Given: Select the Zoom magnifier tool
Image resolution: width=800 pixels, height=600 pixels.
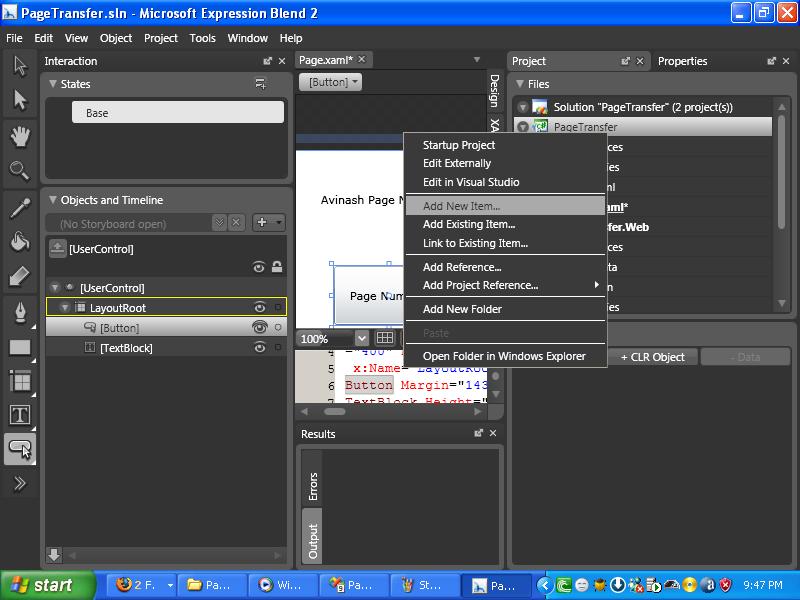Looking at the screenshot, I should [20, 171].
